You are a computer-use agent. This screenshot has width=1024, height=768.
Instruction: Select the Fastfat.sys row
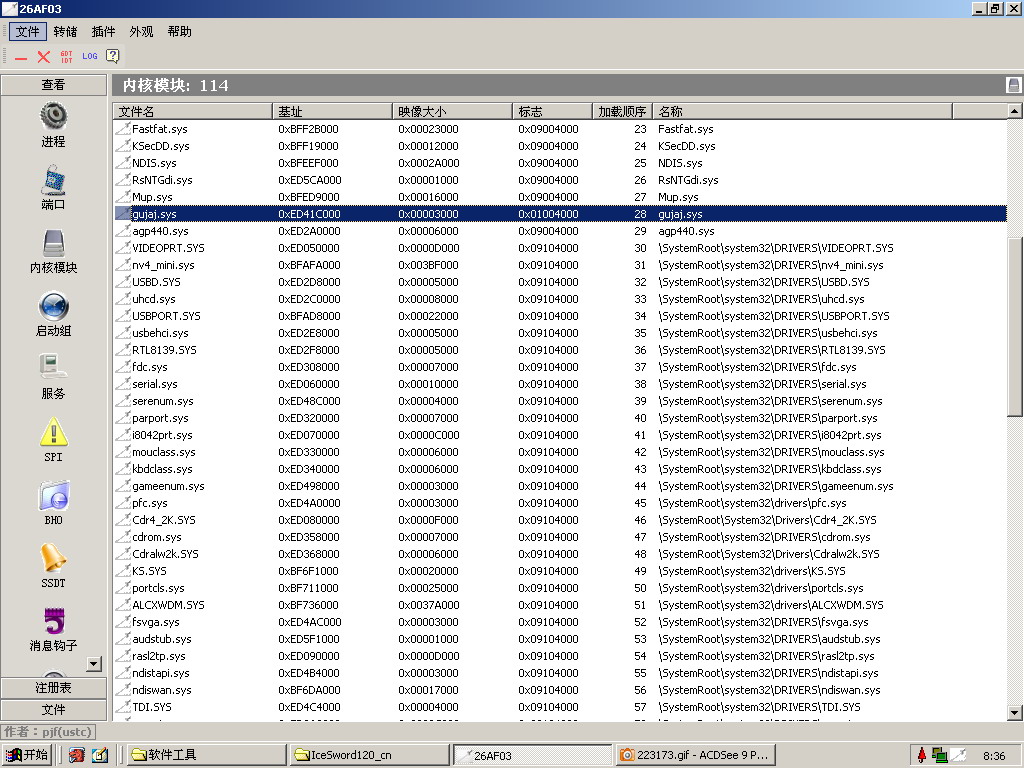(x=560, y=129)
